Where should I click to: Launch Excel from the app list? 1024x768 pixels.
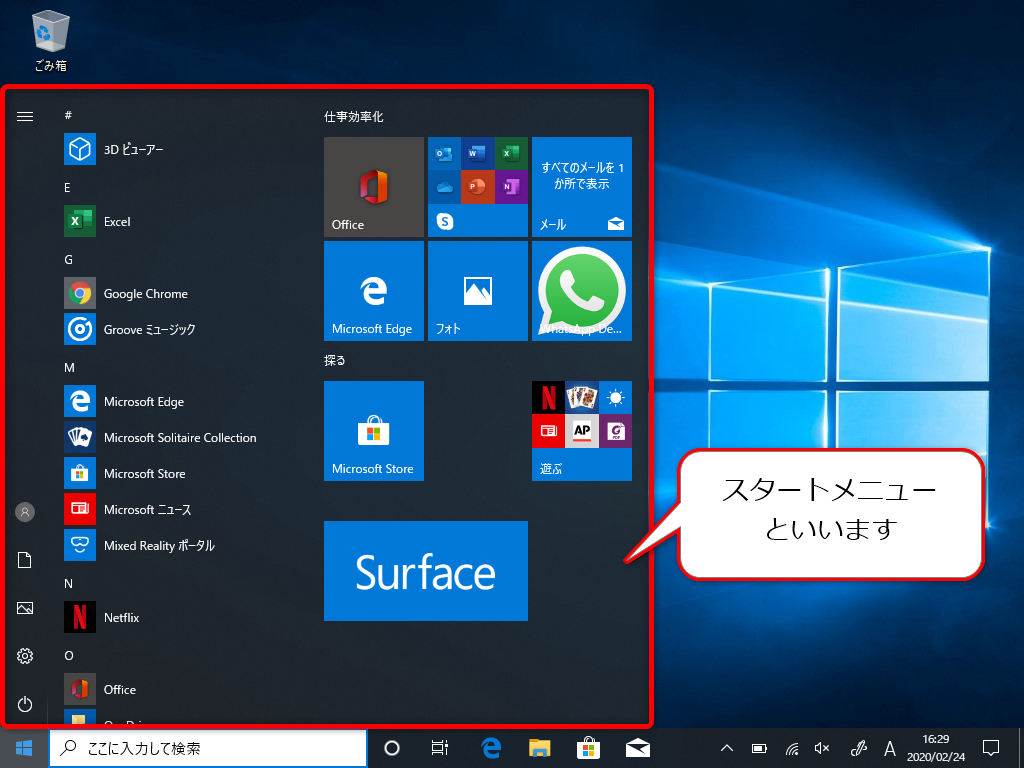[116, 221]
